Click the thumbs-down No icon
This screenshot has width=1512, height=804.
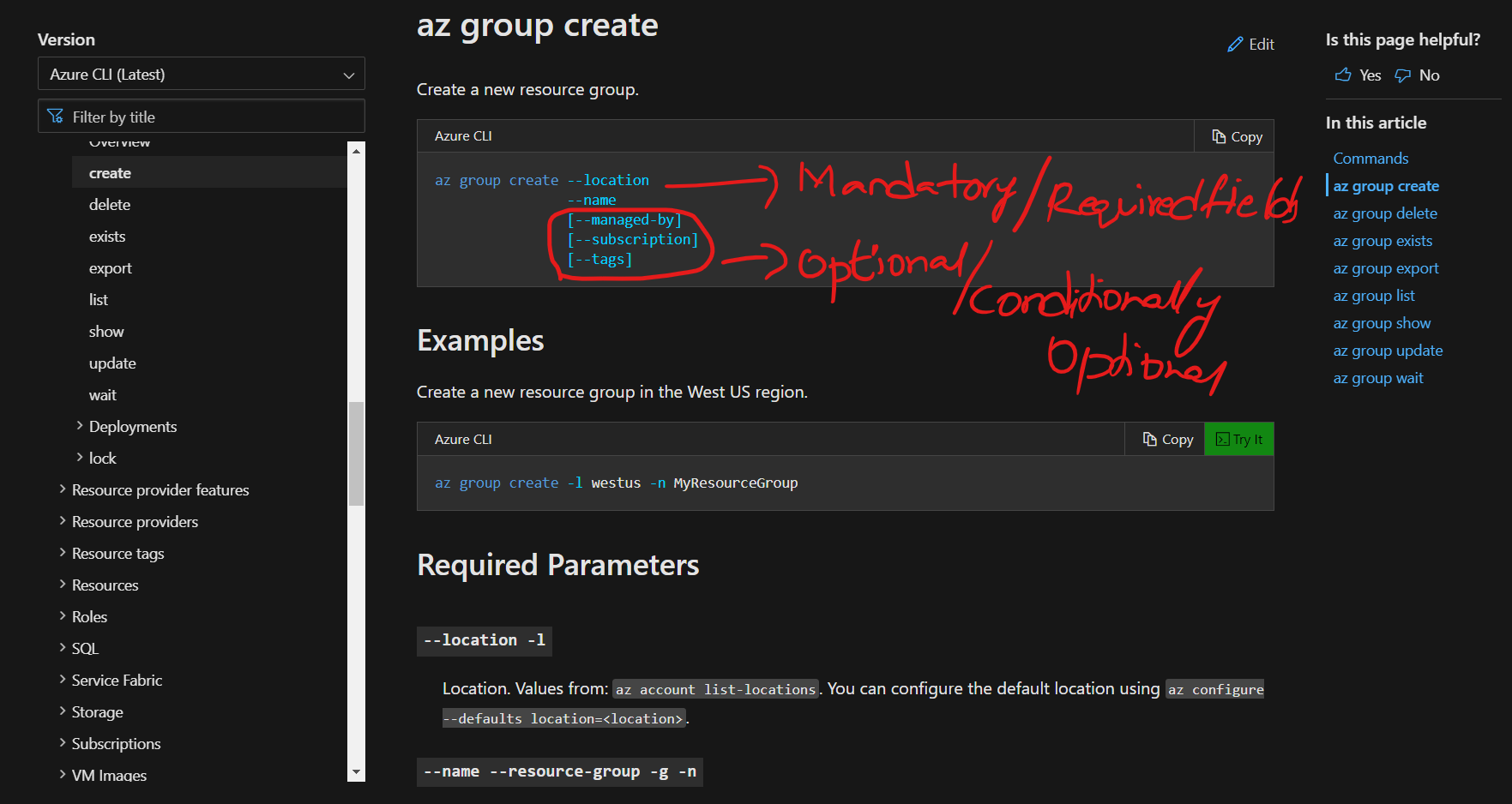click(x=1403, y=75)
